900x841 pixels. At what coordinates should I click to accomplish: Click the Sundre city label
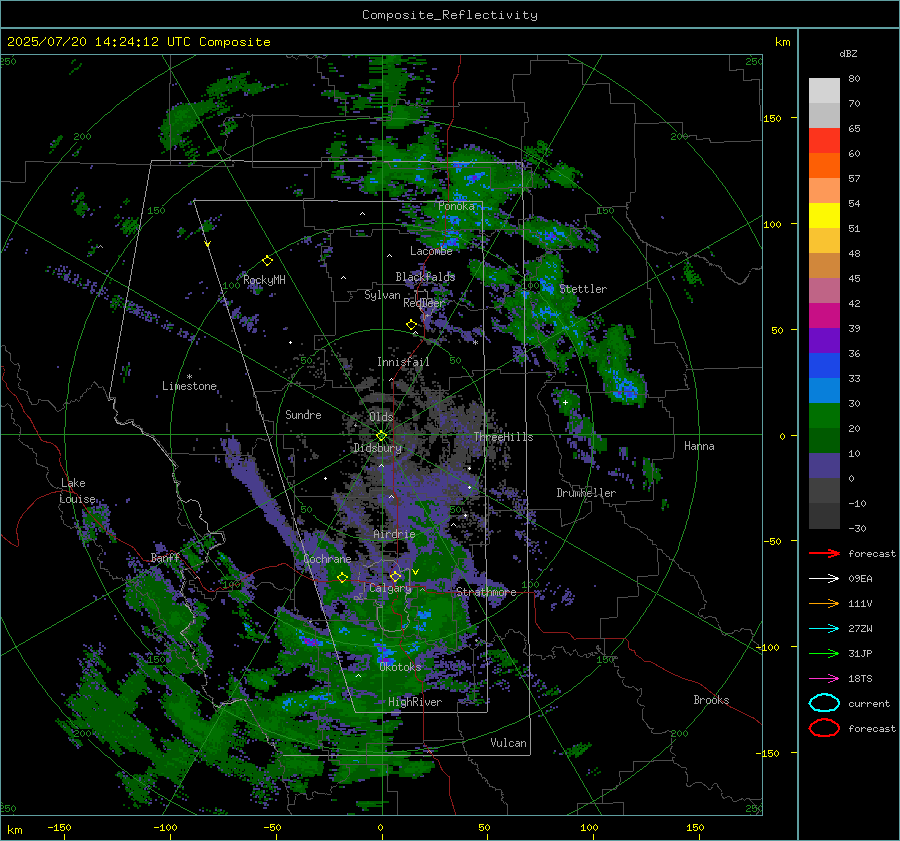point(303,414)
